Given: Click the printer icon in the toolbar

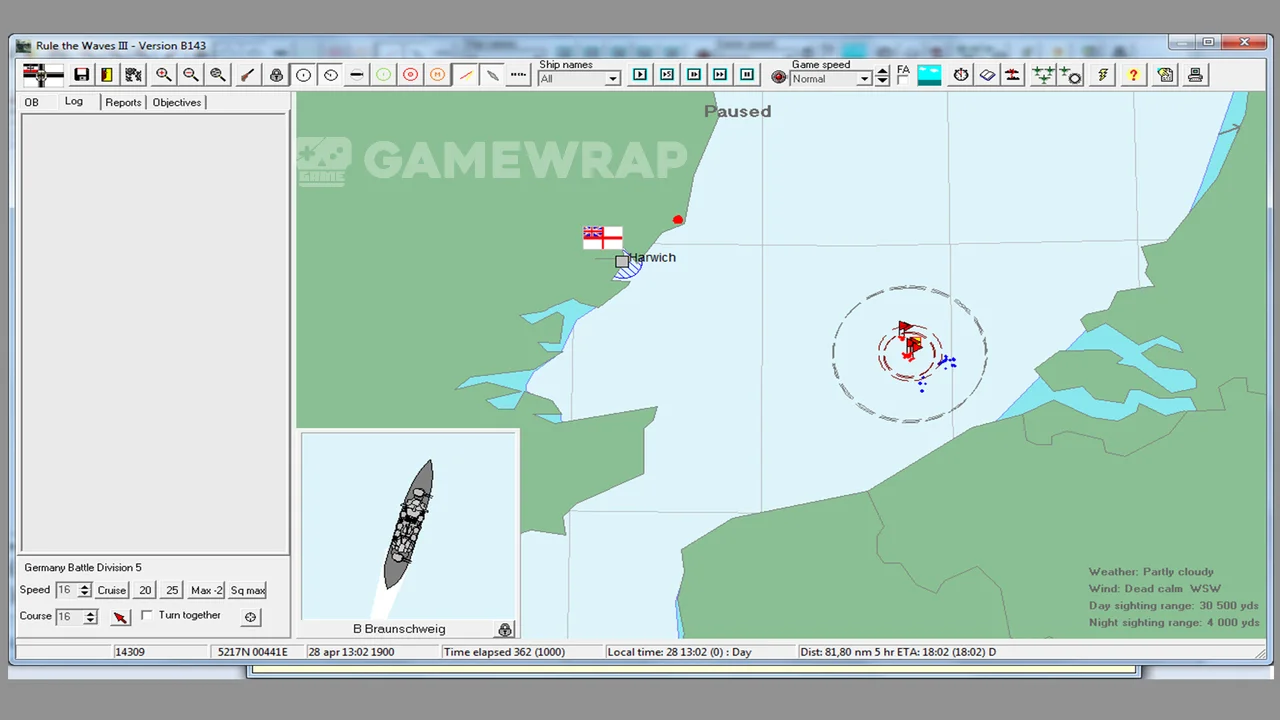Looking at the screenshot, I should coord(1194,75).
